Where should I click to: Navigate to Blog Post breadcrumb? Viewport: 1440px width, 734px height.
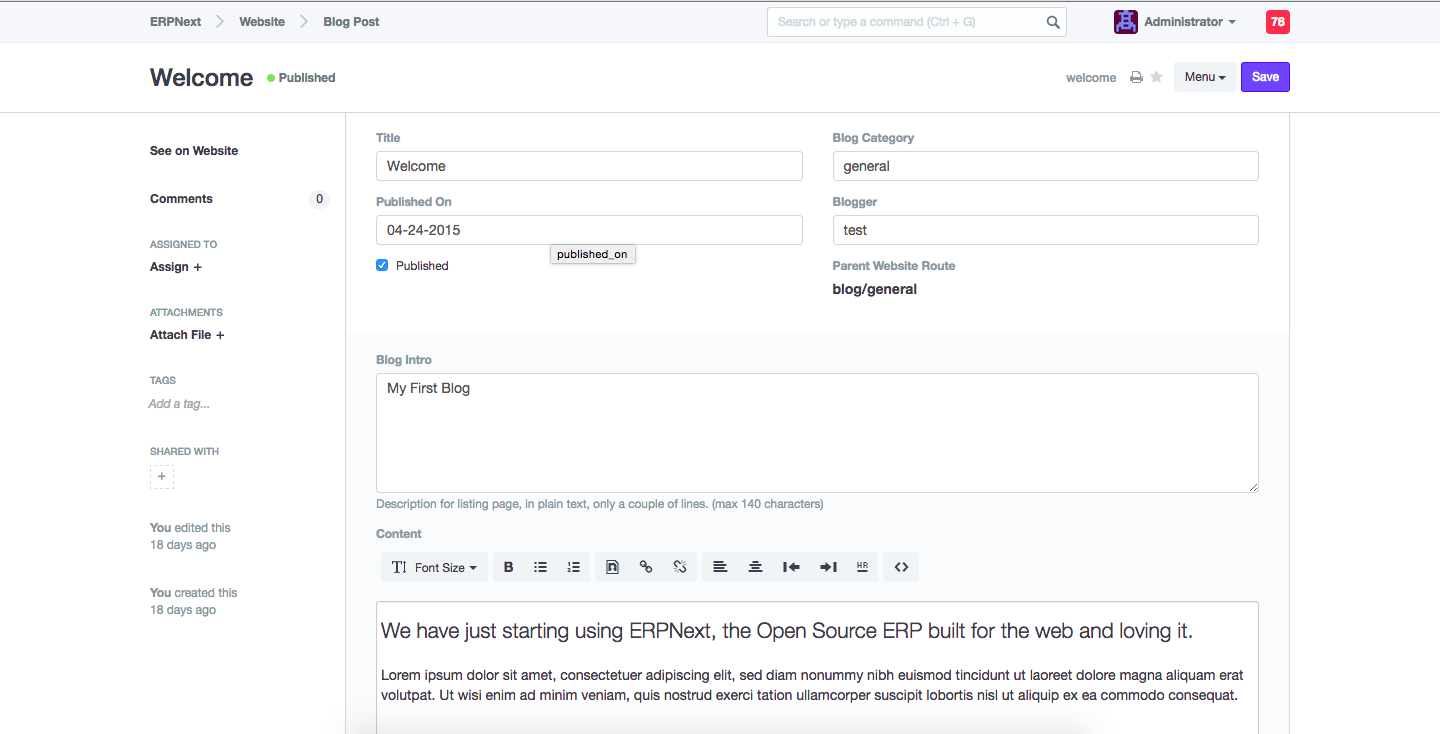351,22
